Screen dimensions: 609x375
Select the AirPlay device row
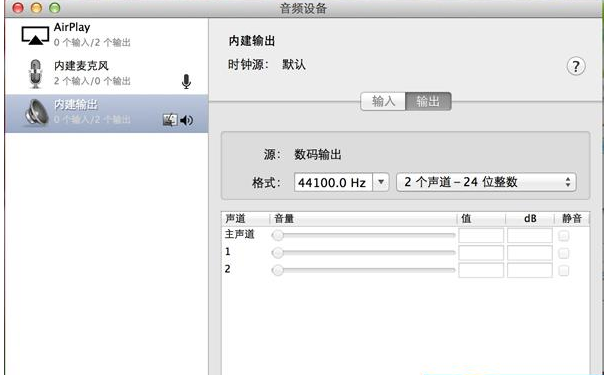(x=106, y=36)
